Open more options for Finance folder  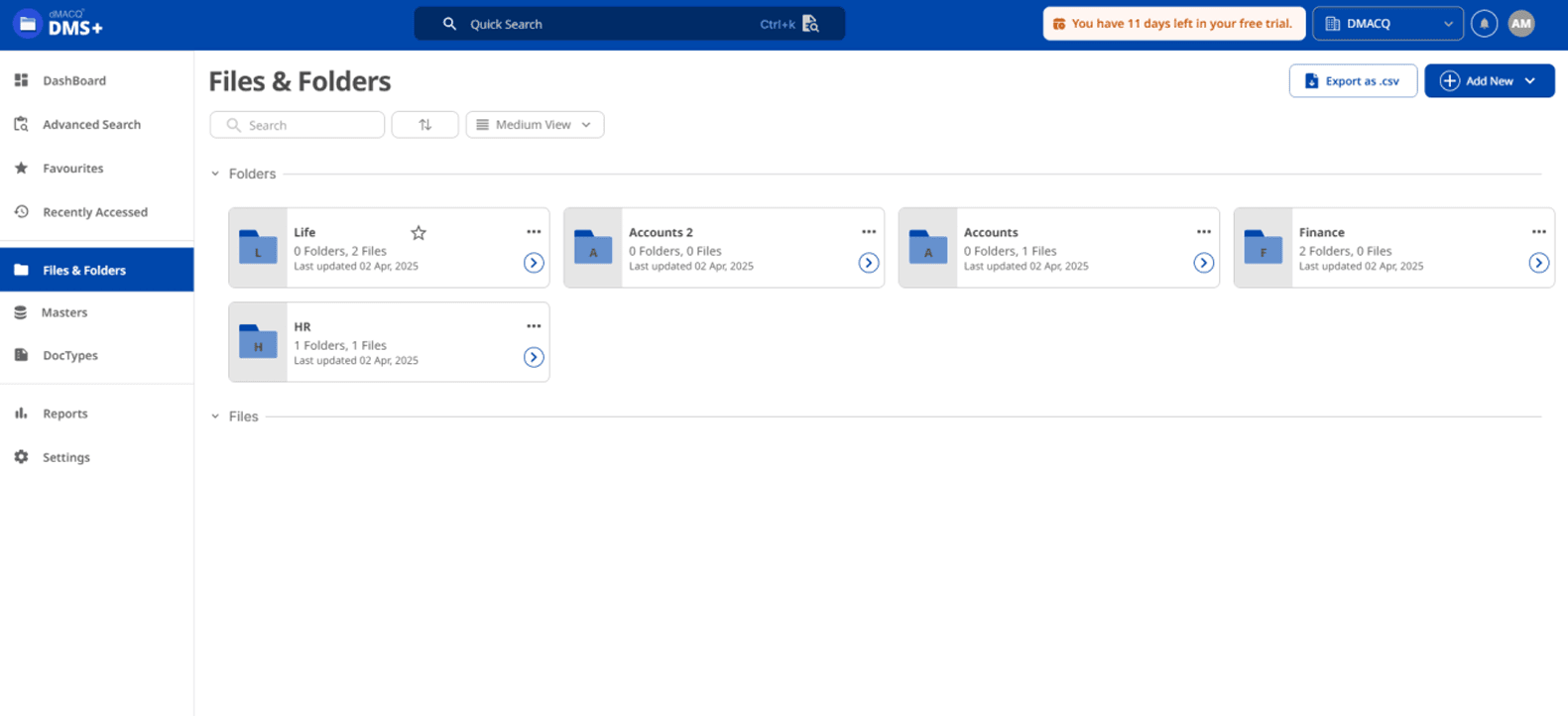(1539, 232)
